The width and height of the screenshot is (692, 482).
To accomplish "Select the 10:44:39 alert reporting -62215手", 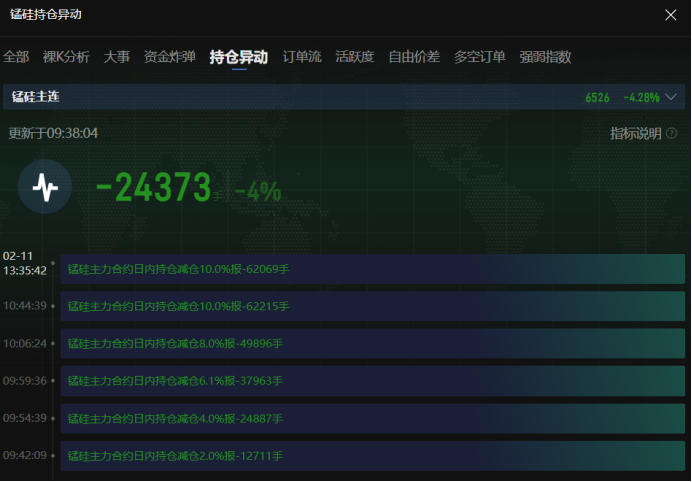I will 372,306.
